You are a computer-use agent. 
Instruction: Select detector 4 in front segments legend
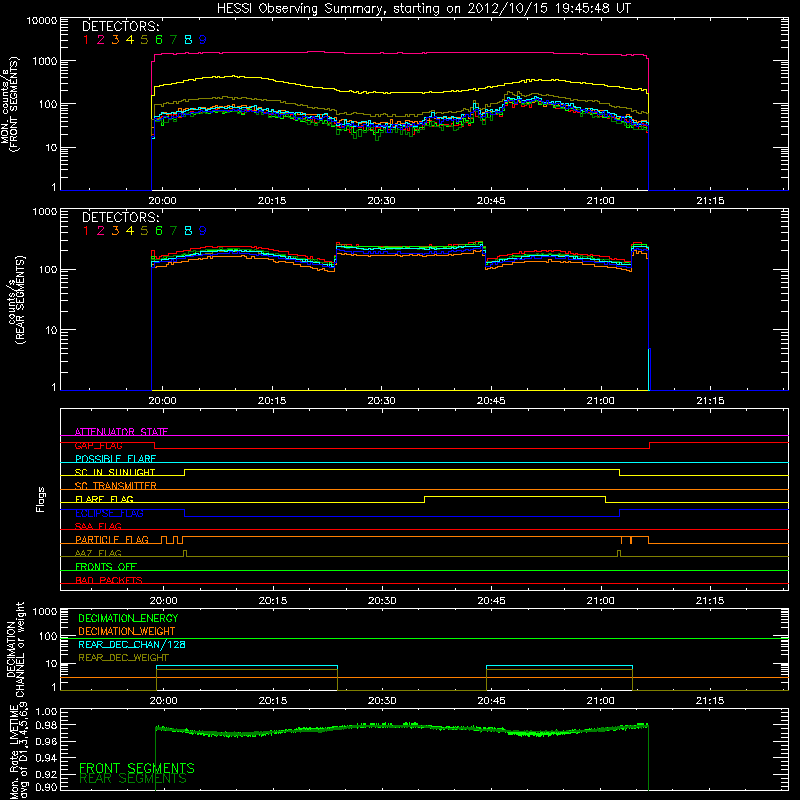point(130,40)
